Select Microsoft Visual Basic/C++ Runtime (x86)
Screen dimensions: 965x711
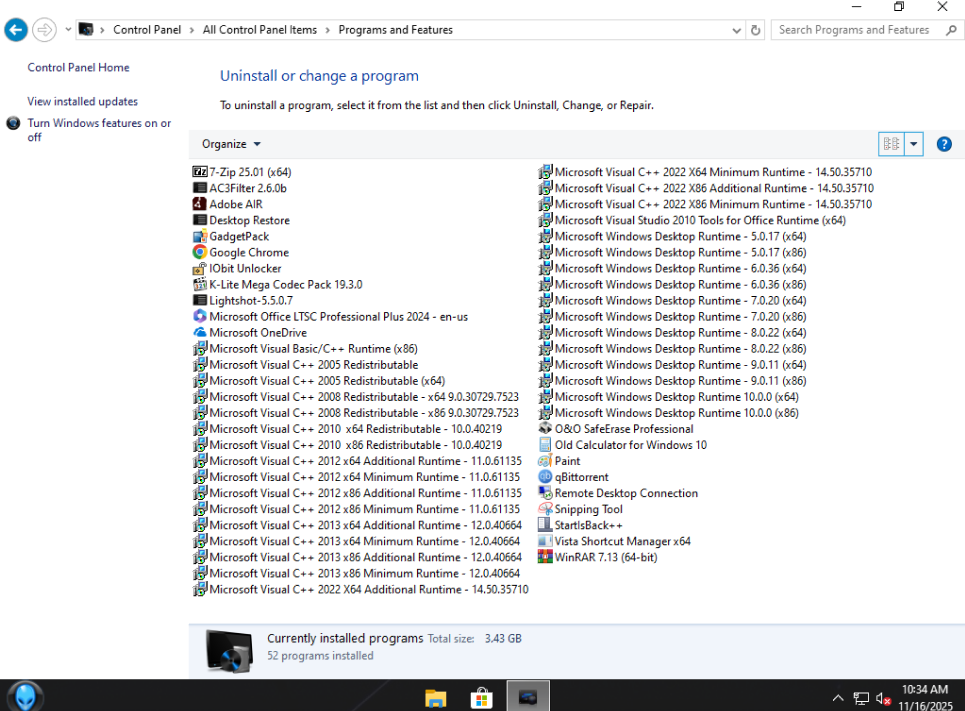pyautogui.click(x=305, y=348)
